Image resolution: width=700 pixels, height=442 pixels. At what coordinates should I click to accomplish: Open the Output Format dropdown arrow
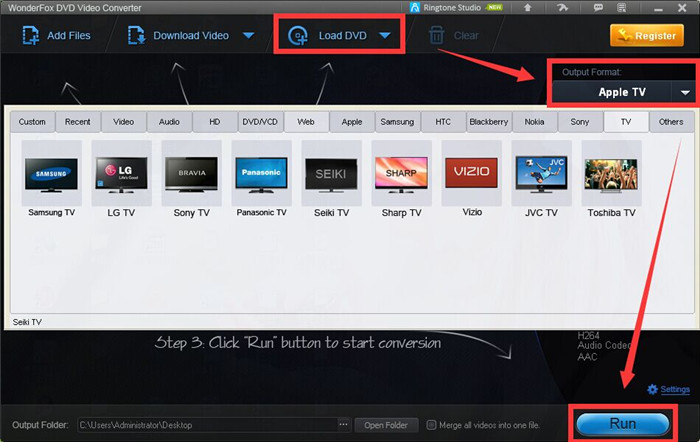coord(685,92)
